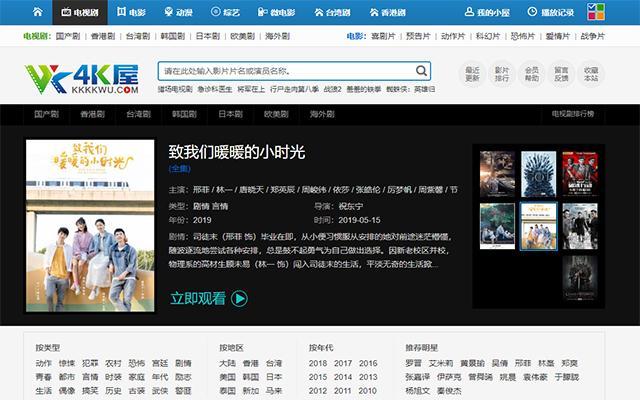Open 海外剧 in the black category bar

(x=322, y=114)
